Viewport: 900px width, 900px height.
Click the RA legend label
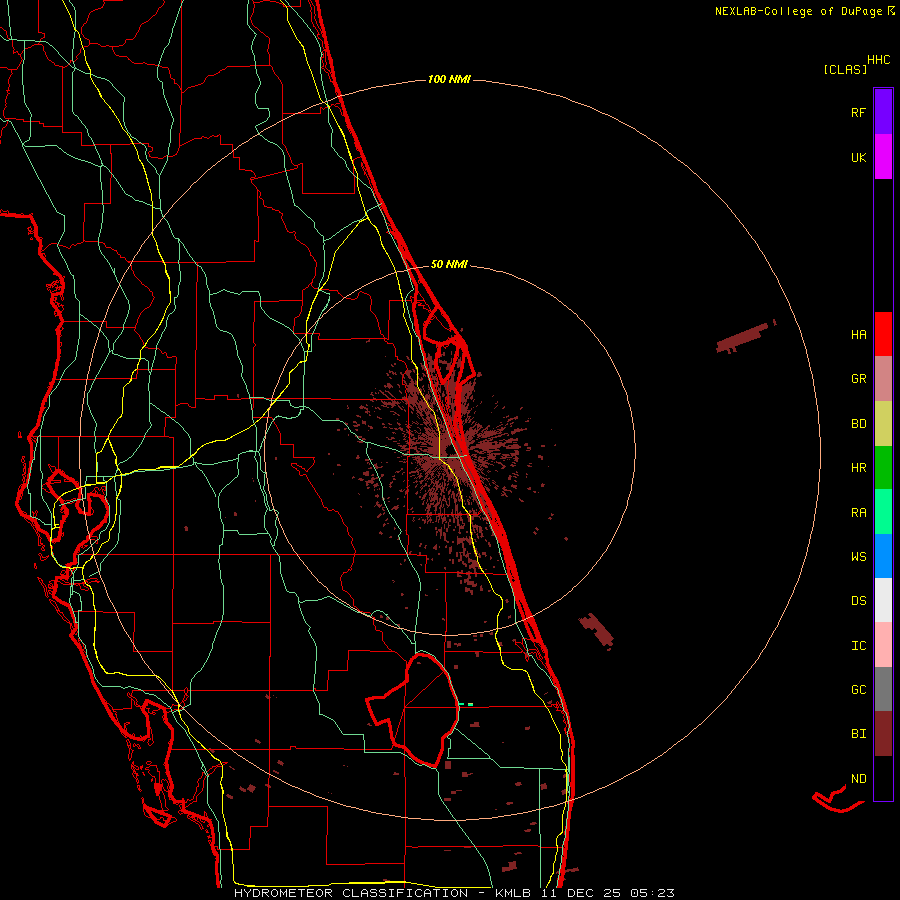pyautogui.click(x=858, y=513)
